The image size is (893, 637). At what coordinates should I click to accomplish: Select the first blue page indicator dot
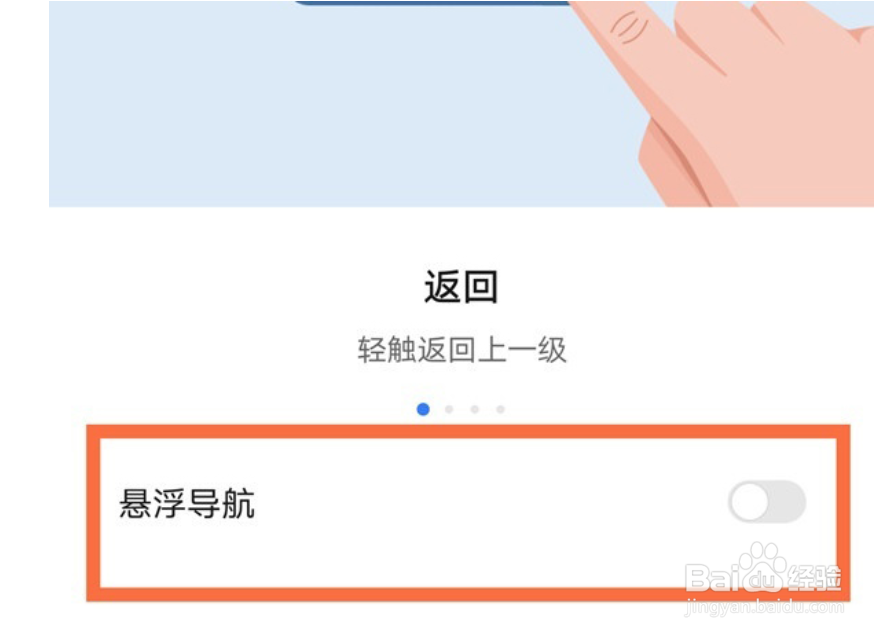click(x=423, y=409)
